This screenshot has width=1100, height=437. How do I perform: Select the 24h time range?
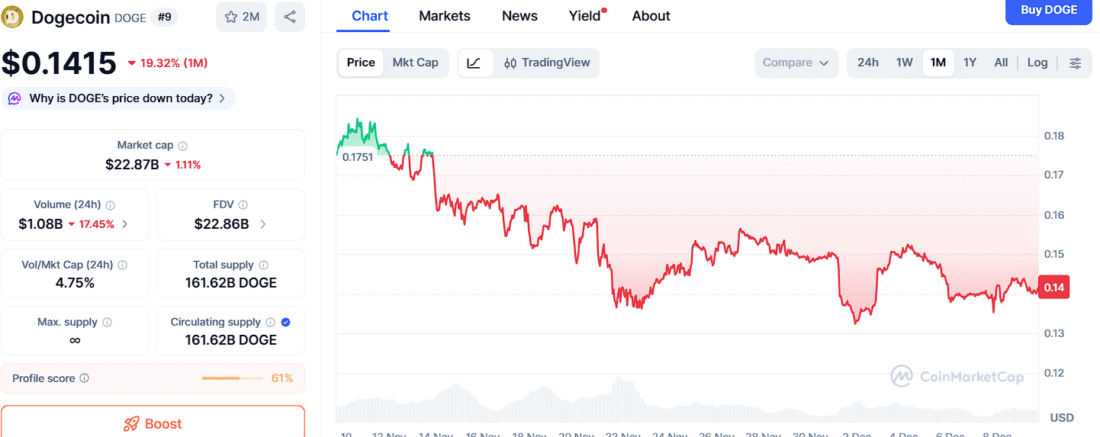coord(868,62)
